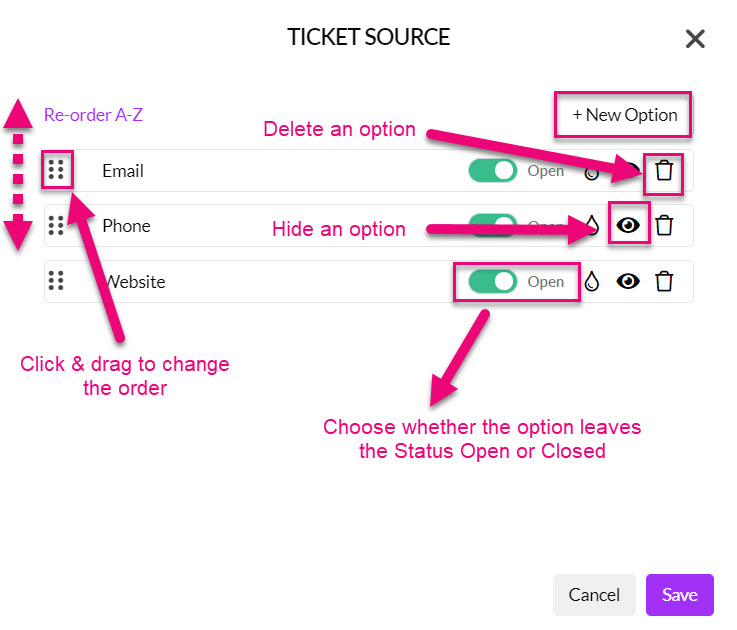Delete the Phone option with trash icon
The height and width of the screenshot is (630, 737).
coord(664,225)
